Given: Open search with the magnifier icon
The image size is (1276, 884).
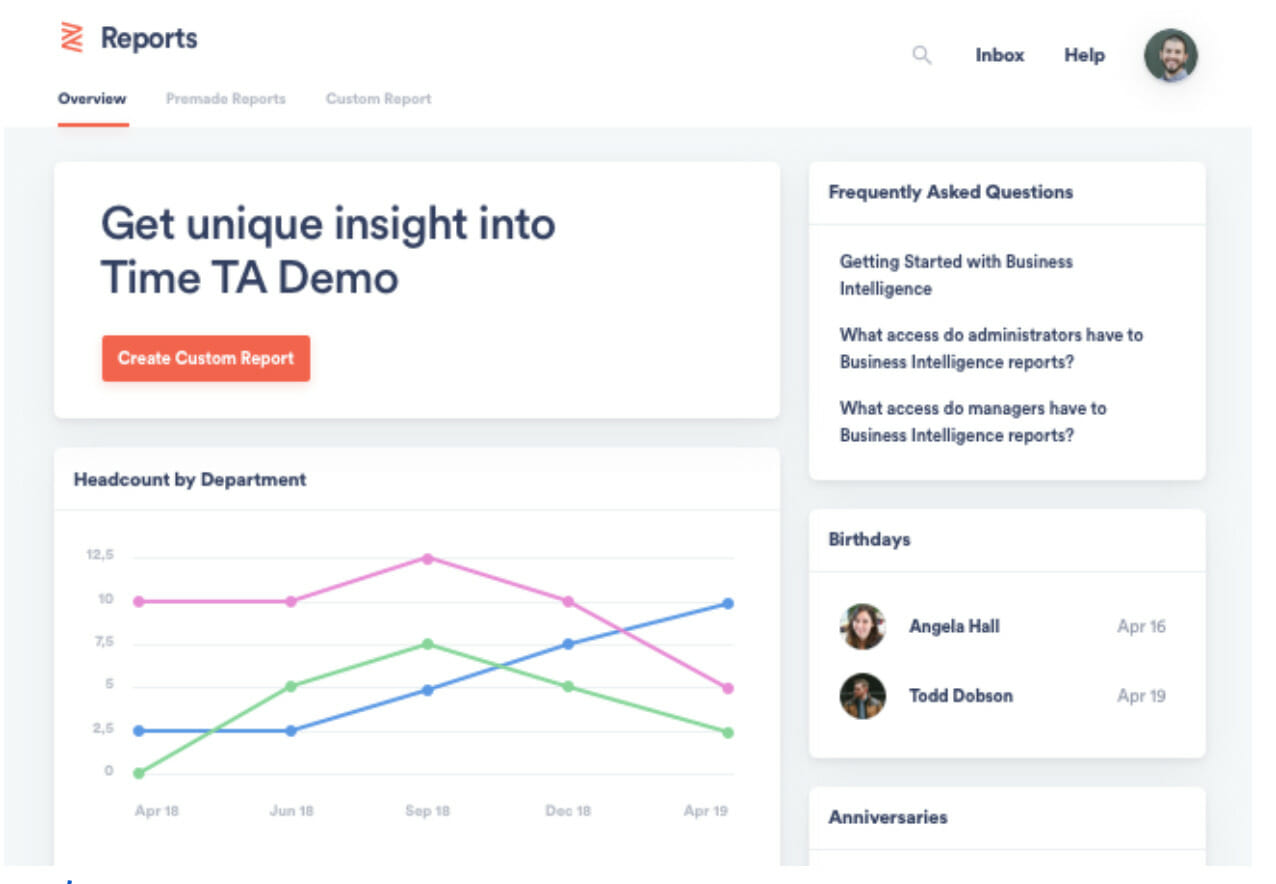Looking at the screenshot, I should pyautogui.click(x=921, y=56).
